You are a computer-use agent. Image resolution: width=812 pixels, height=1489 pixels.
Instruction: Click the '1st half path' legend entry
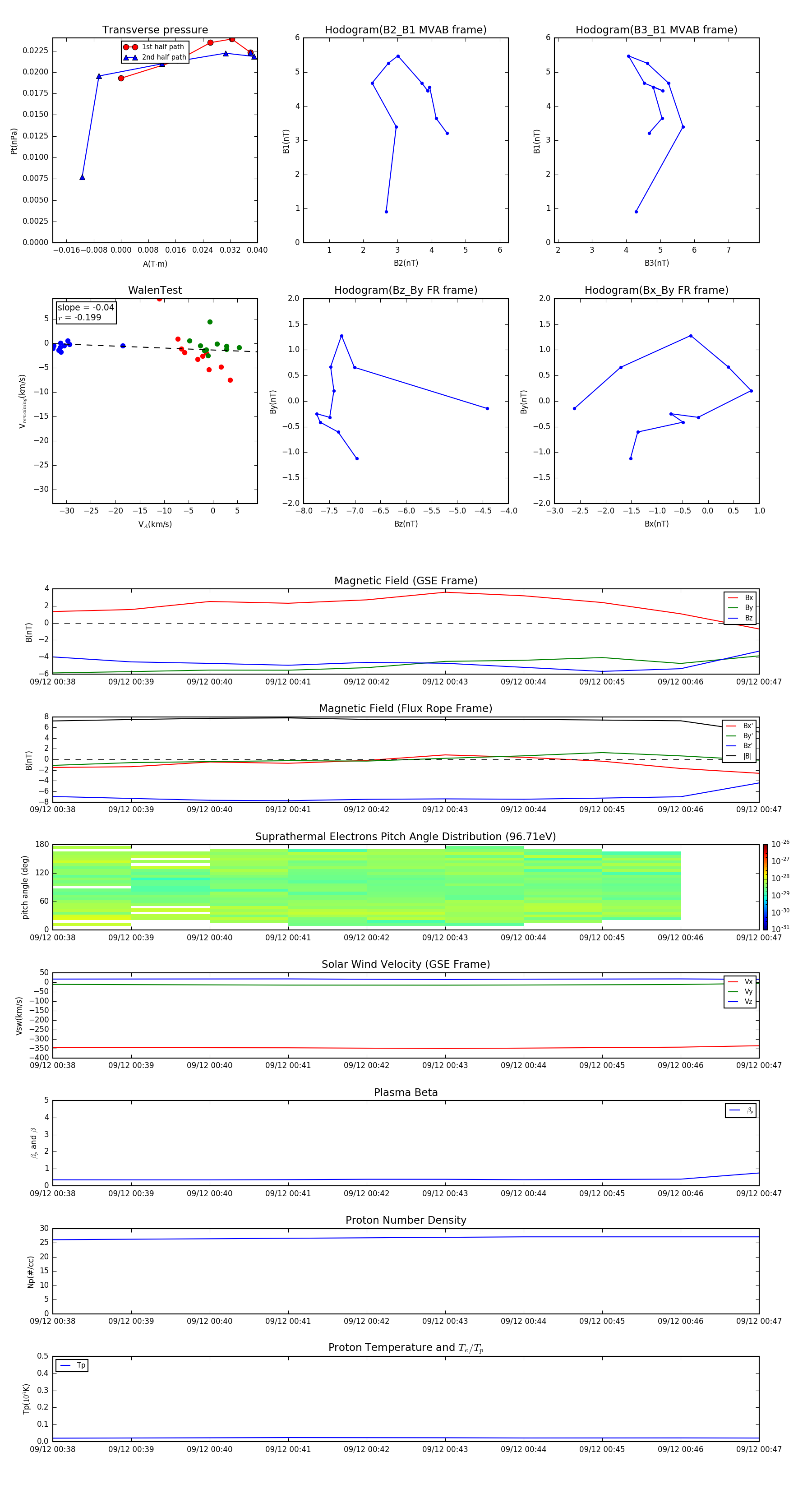154,47
